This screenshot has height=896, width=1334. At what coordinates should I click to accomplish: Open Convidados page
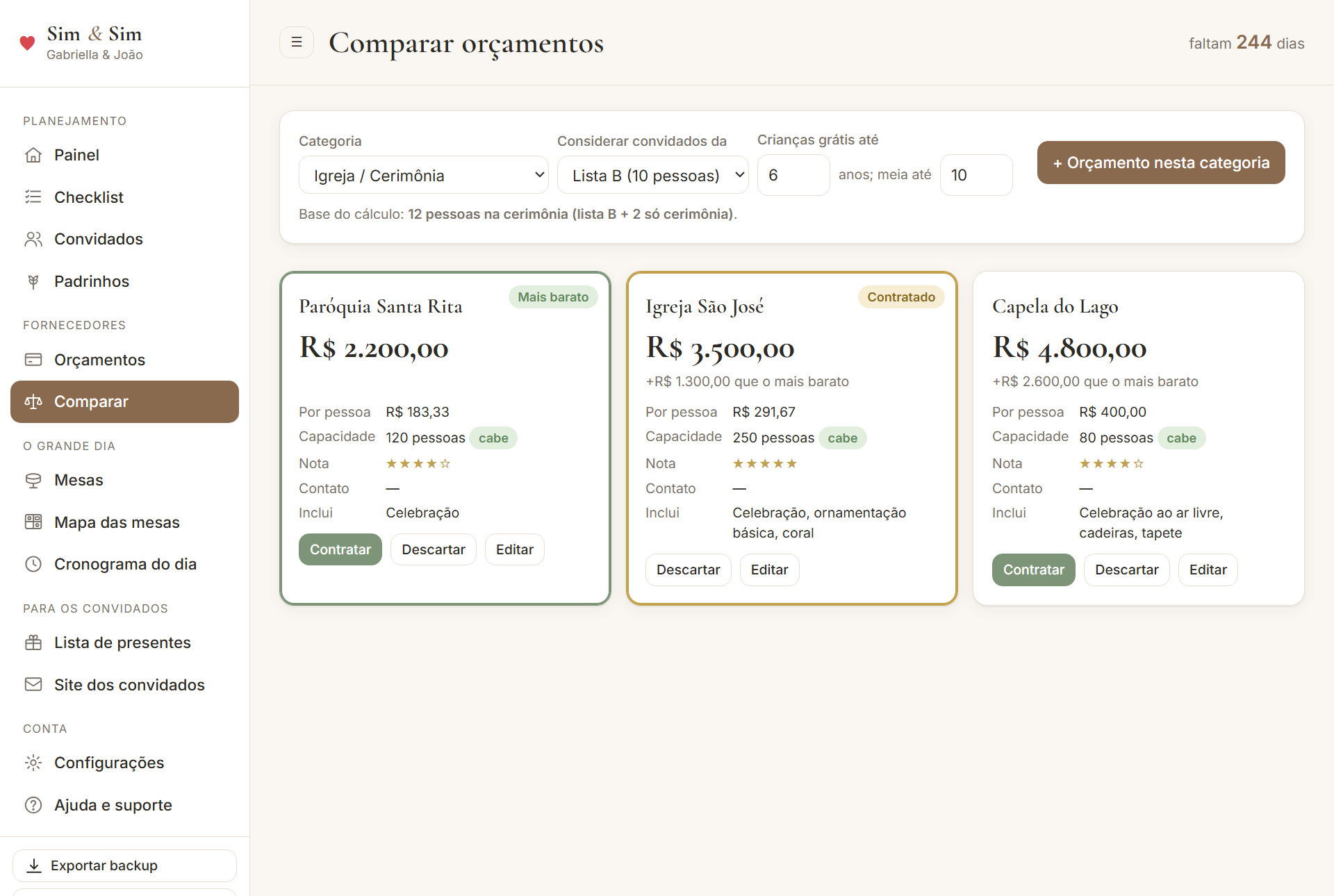[x=125, y=239]
